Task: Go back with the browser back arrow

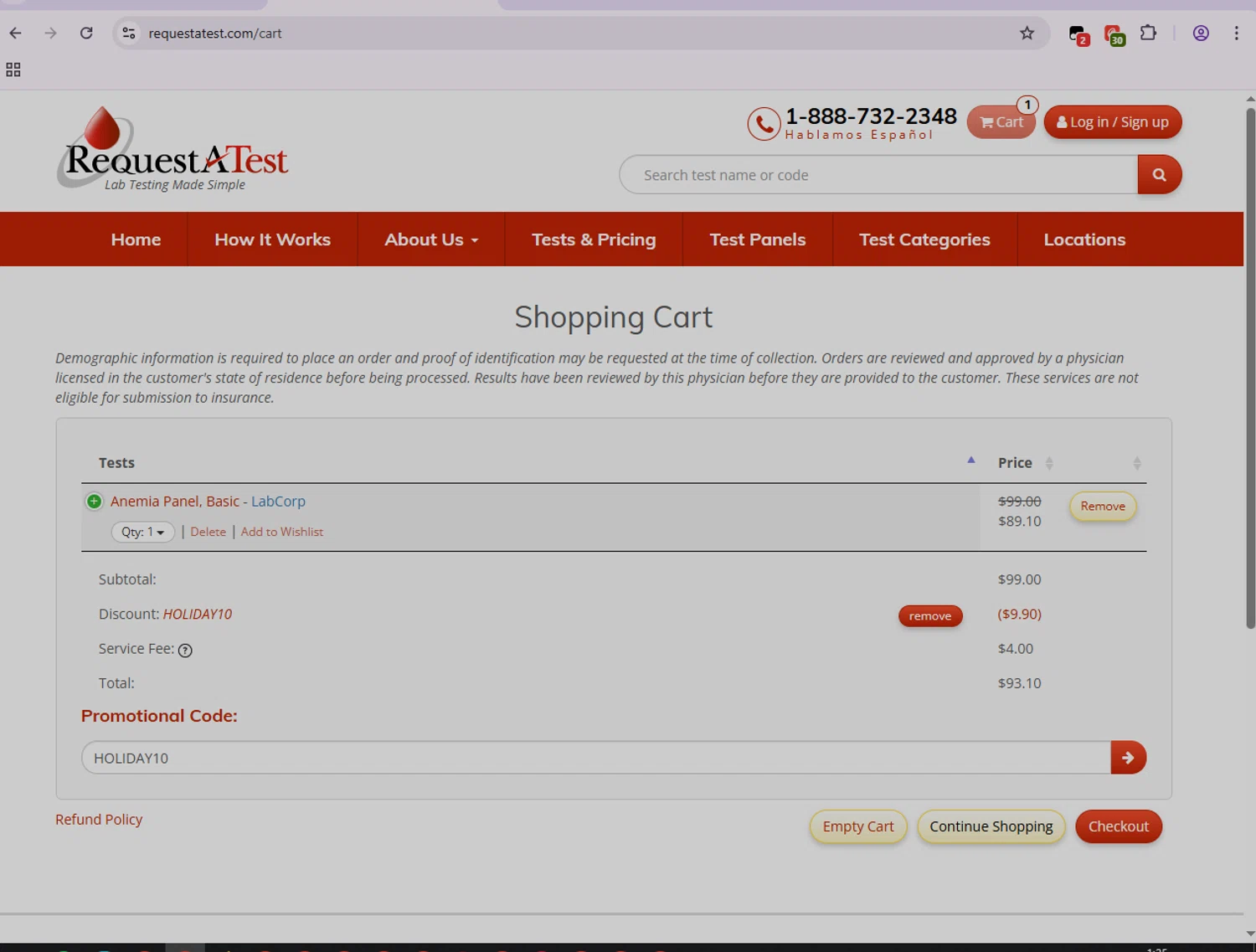Action: tap(15, 33)
